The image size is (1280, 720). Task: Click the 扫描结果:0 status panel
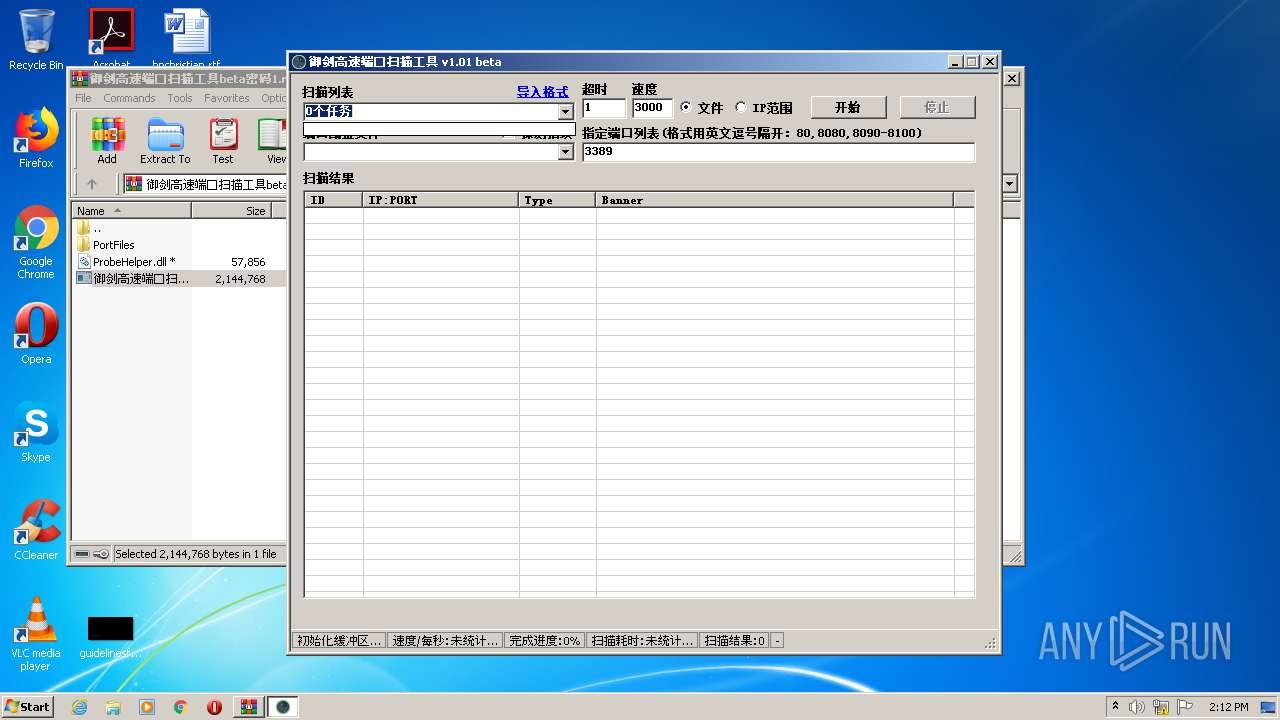734,641
